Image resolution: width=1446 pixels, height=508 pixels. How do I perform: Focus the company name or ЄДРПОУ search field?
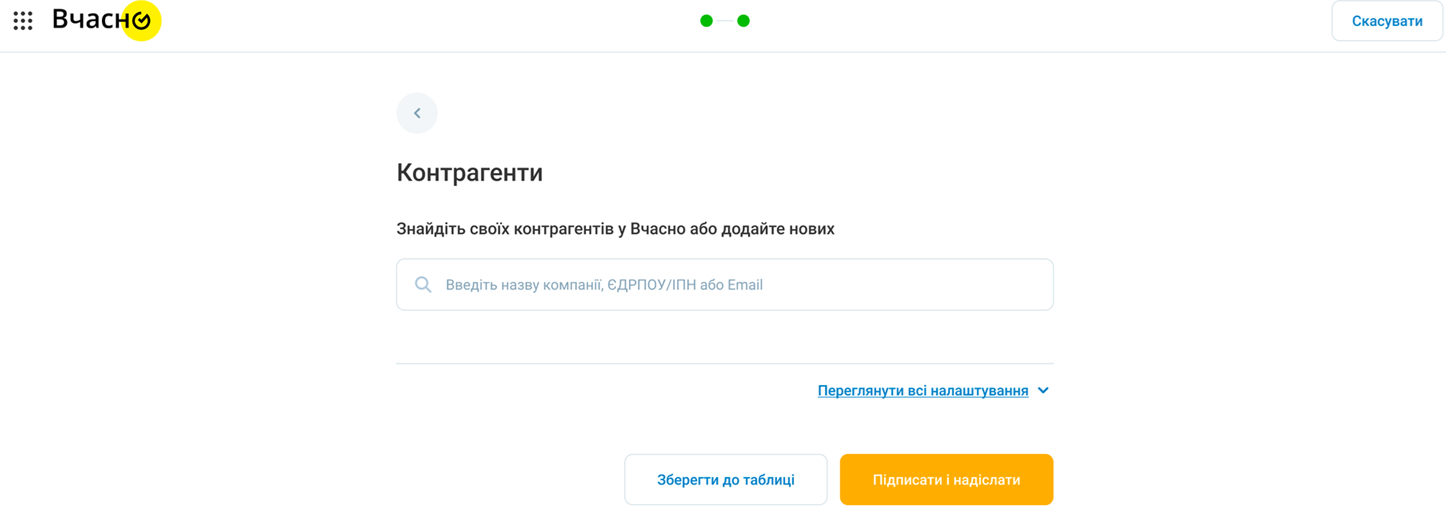tap(725, 285)
